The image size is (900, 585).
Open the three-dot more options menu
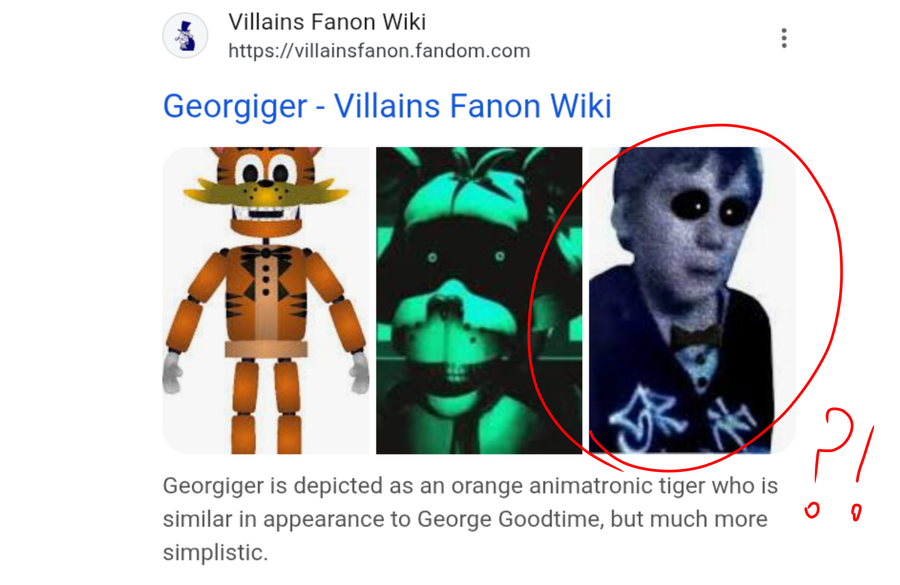783,38
